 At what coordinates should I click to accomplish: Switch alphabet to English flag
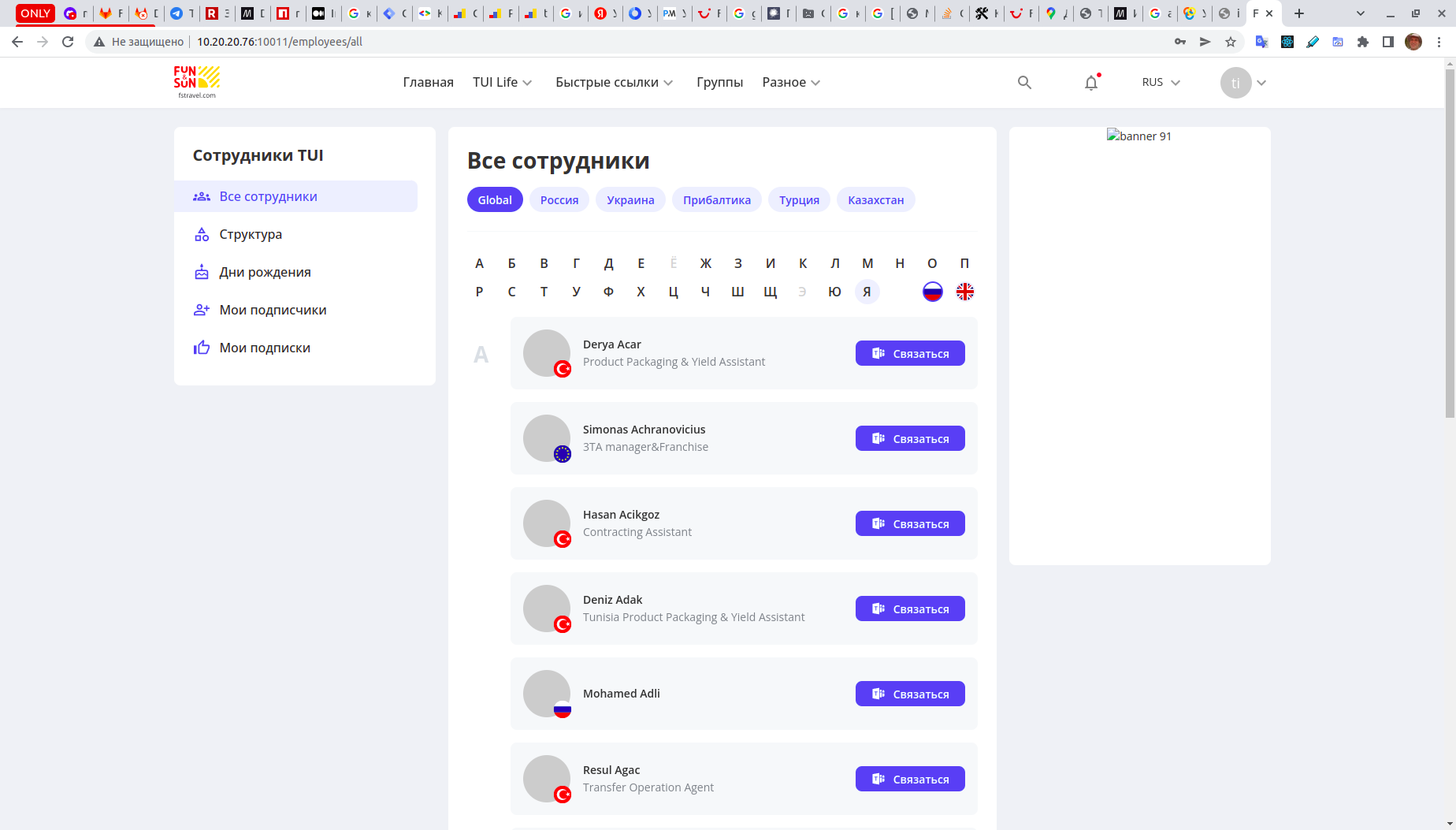964,292
